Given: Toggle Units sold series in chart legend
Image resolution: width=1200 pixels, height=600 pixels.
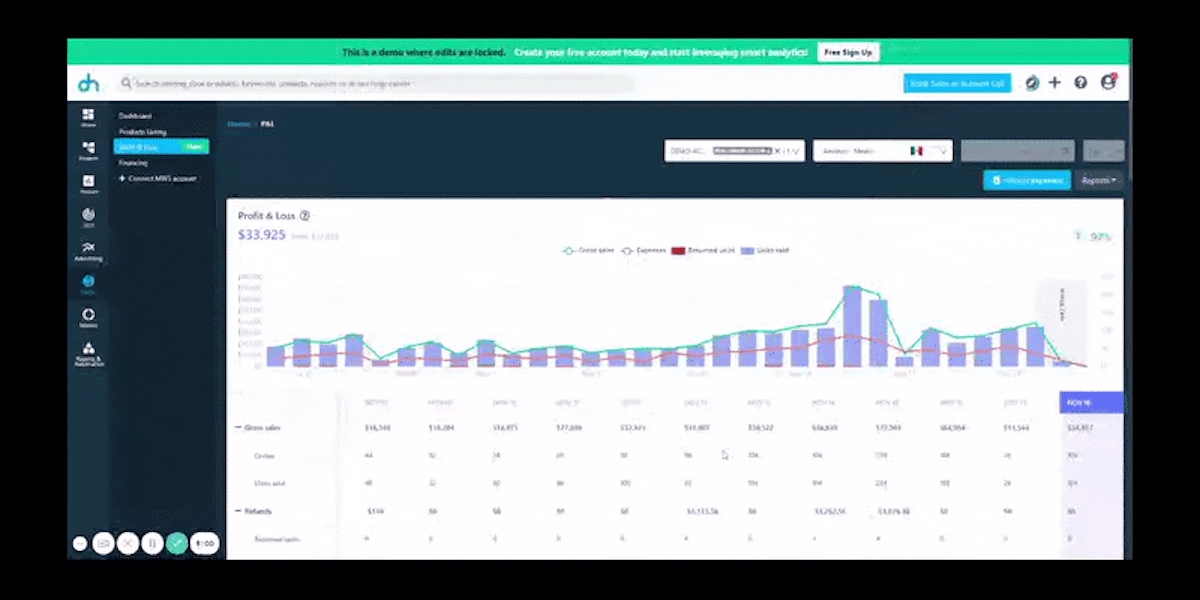Looking at the screenshot, I should pyautogui.click(x=763, y=250).
